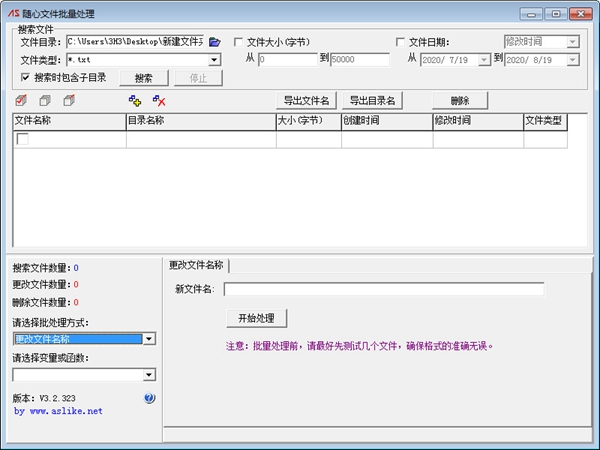This screenshot has height=450, width=600.
Task: Open the 请选择变量或函数 dropdown
Action: point(149,375)
